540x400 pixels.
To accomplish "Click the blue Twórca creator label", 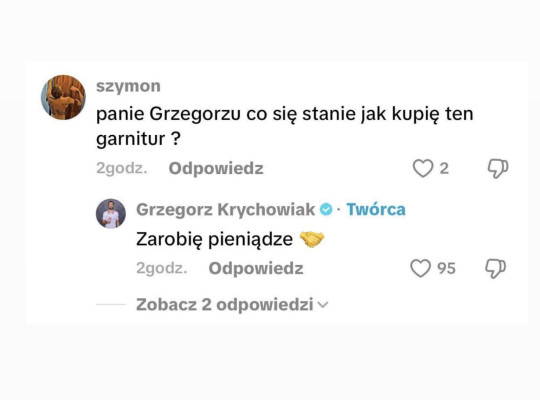I will (376, 209).
